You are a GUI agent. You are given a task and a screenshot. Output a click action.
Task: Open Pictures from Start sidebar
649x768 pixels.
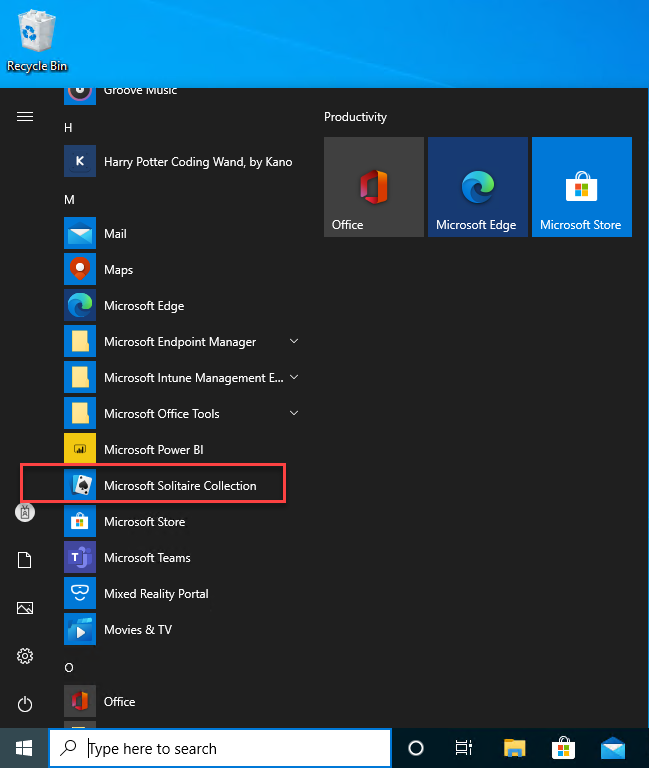(25, 608)
